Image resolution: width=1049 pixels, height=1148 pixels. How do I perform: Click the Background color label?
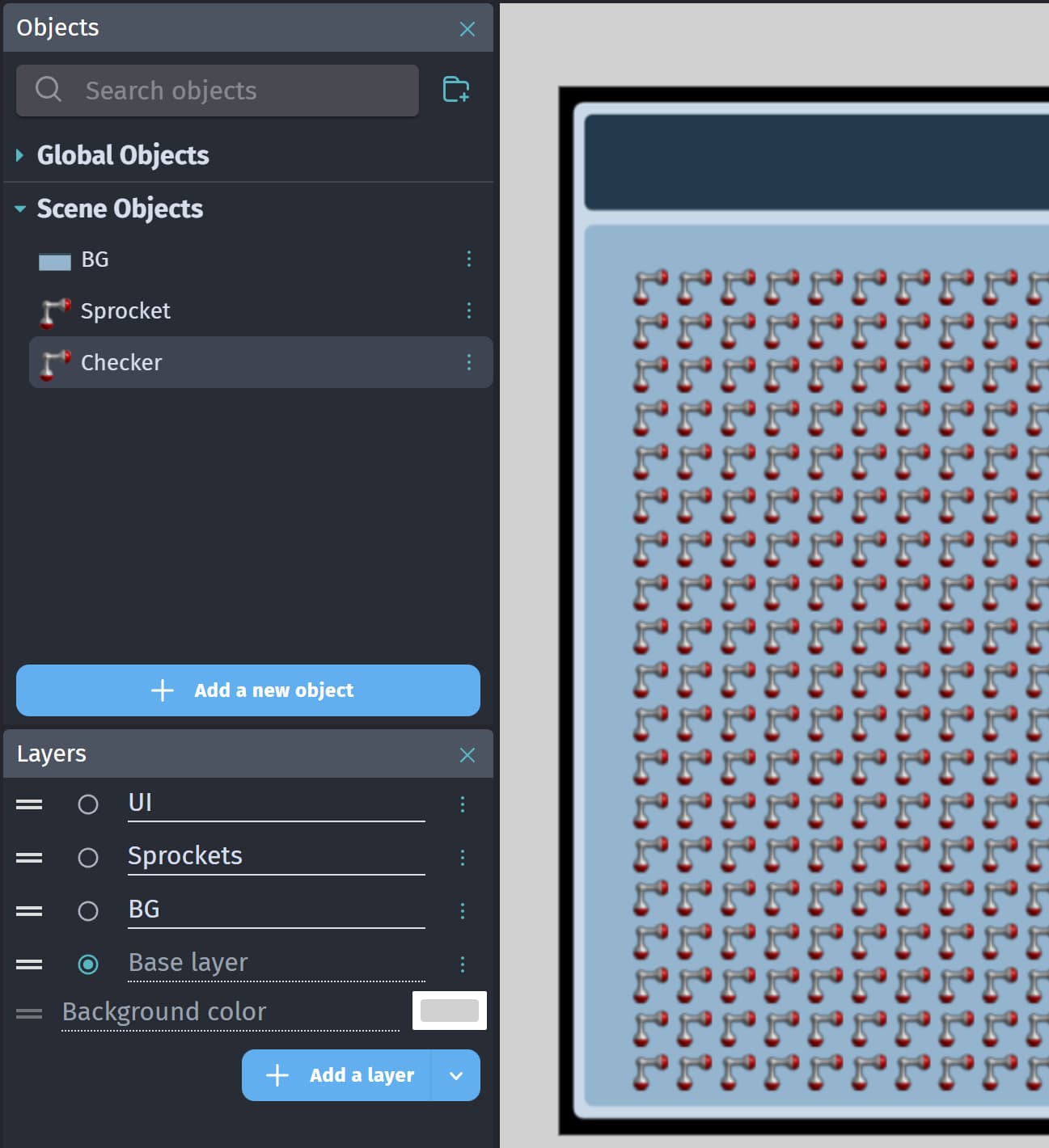coord(164,1011)
